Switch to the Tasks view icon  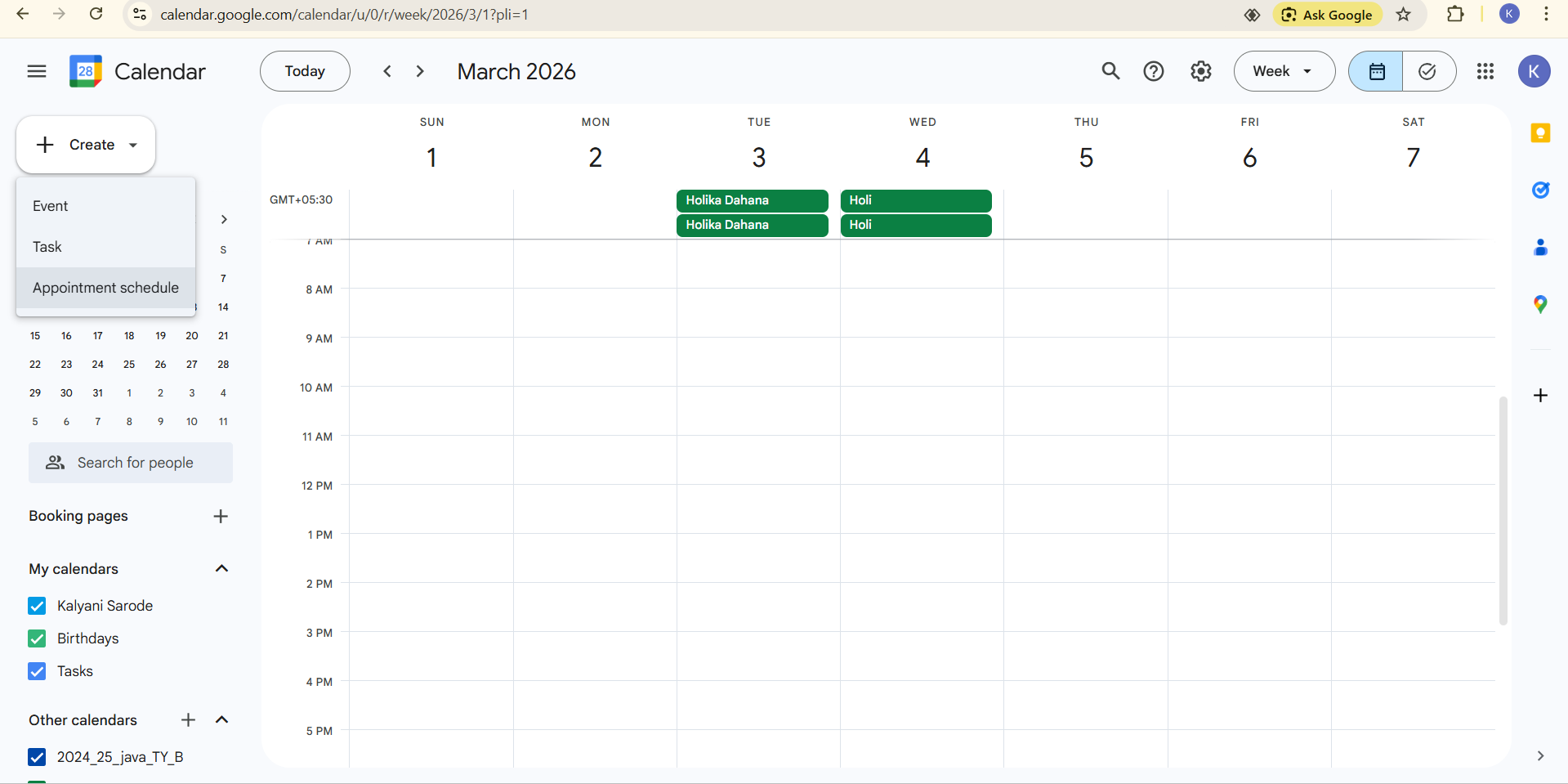click(1427, 71)
